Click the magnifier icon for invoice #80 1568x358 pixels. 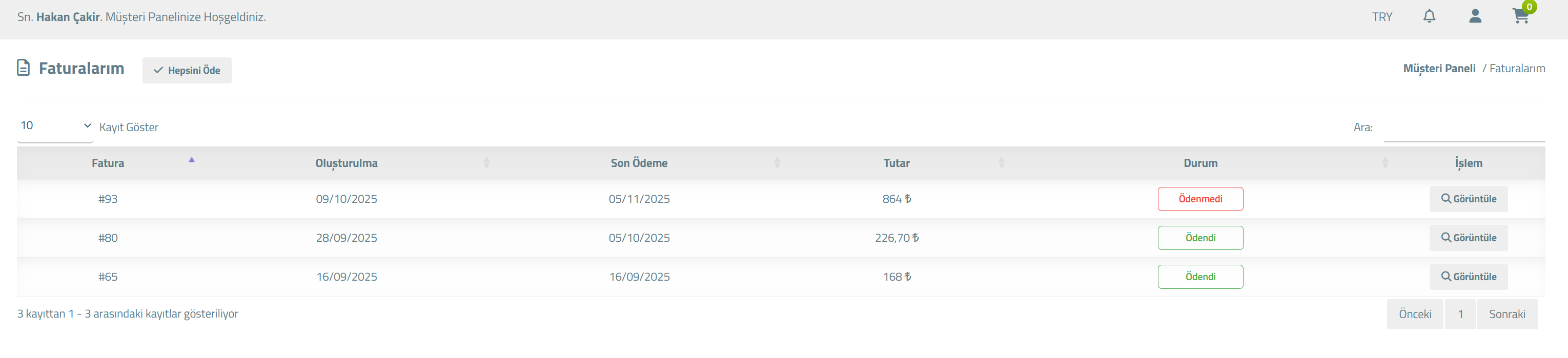point(1445,238)
